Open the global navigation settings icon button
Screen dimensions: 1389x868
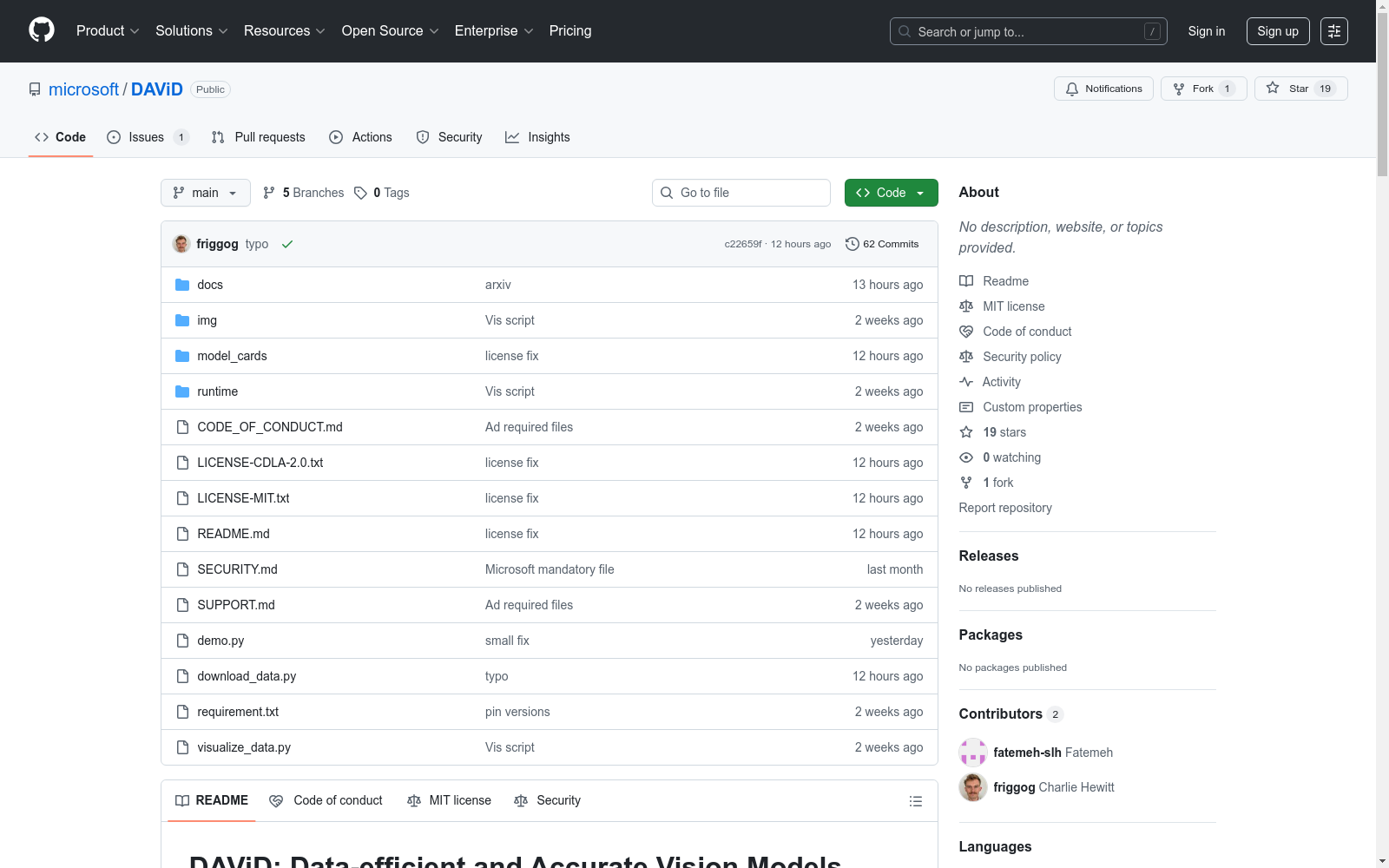[x=1334, y=31]
